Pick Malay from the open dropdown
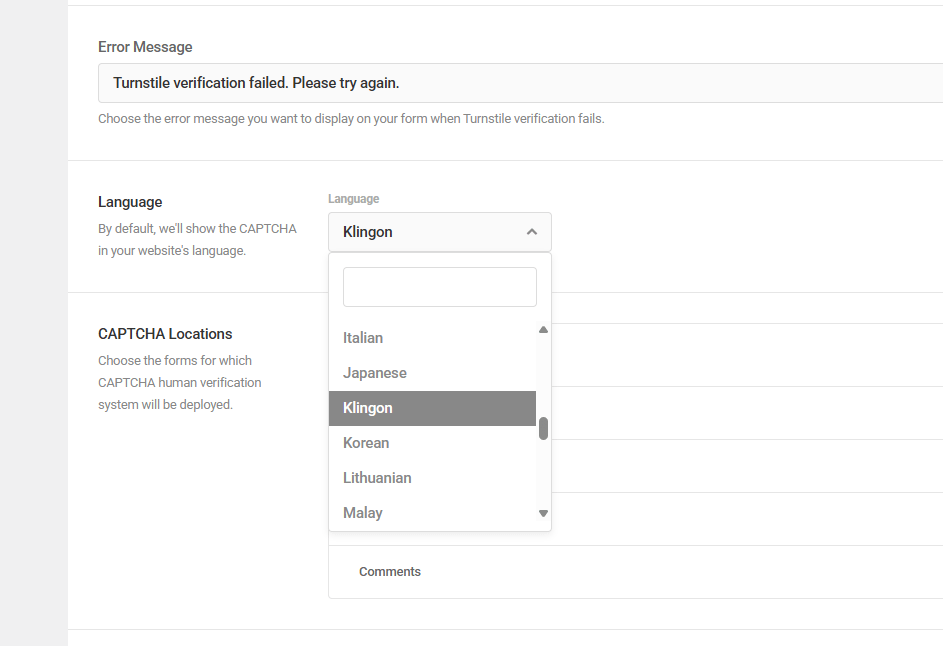 pyautogui.click(x=362, y=512)
